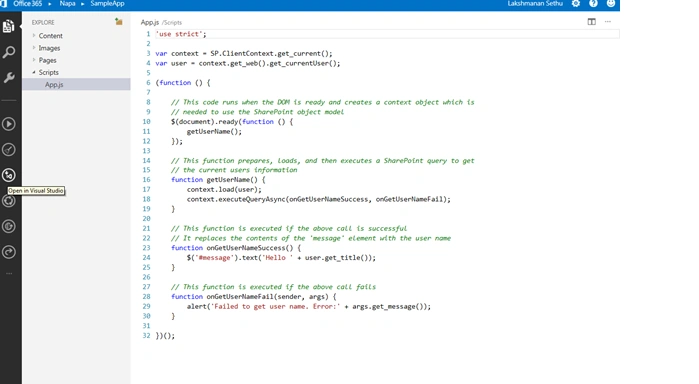Expand the Images folder
This screenshot has width=699, height=384.
coord(49,48)
